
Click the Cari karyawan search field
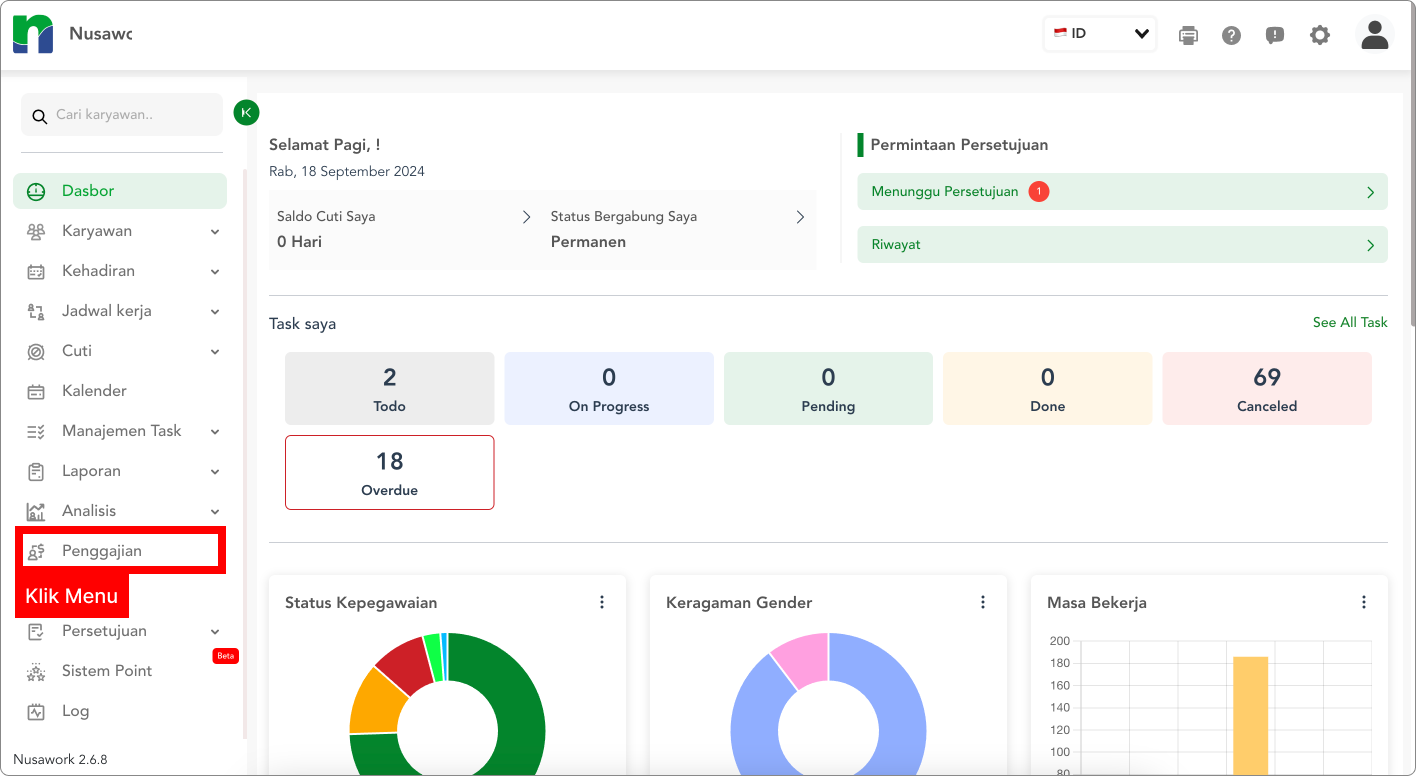pyautogui.click(x=122, y=115)
